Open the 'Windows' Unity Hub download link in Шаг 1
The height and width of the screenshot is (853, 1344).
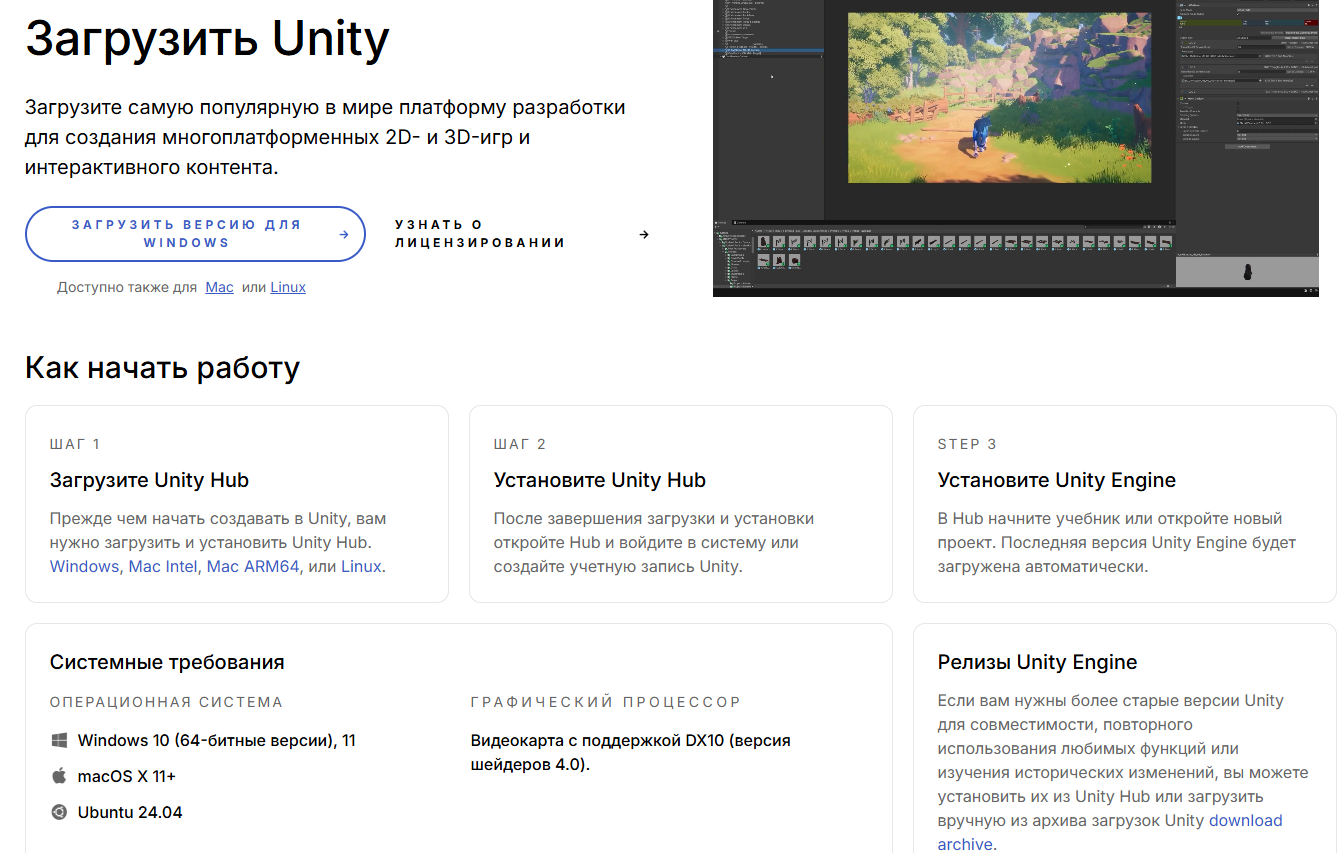pyautogui.click(x=84, y=565)
